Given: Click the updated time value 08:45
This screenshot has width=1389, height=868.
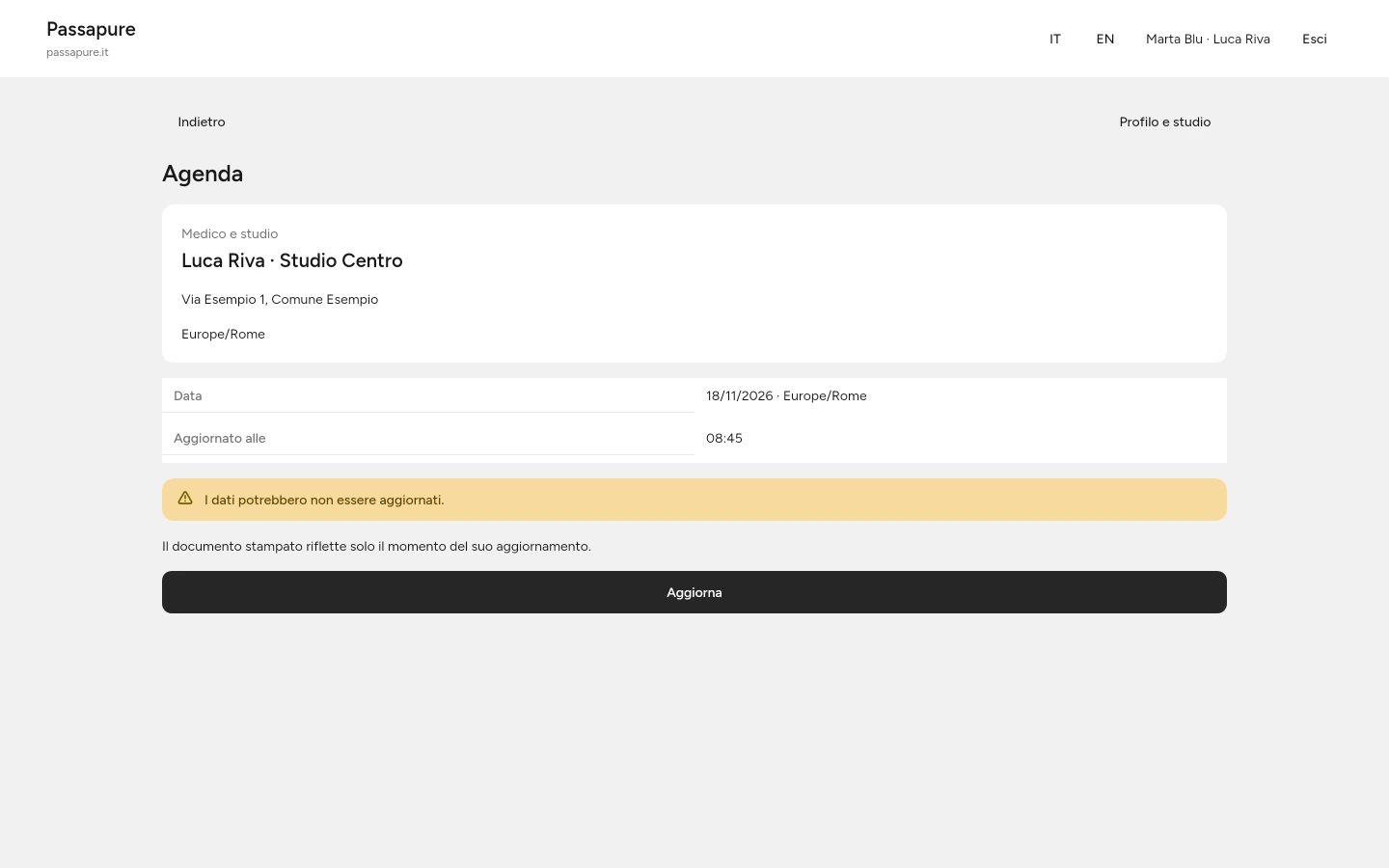Looking at the screenshot, I should (724, 438).
